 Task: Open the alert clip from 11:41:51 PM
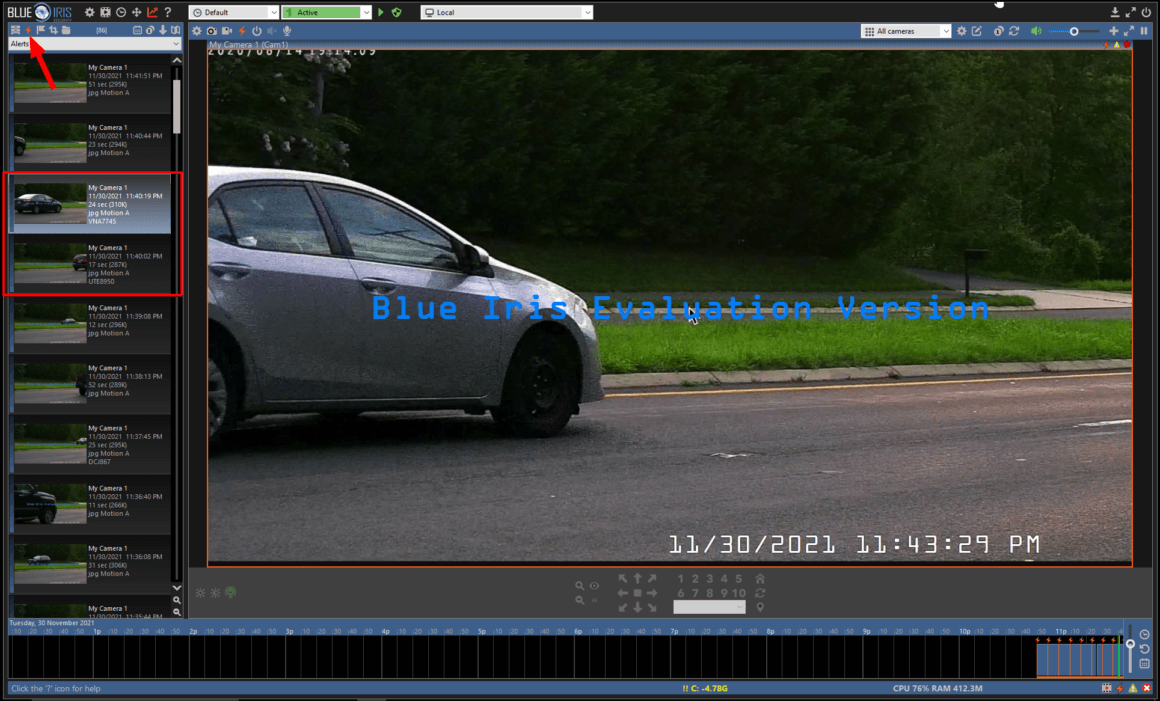pos(90,84)
